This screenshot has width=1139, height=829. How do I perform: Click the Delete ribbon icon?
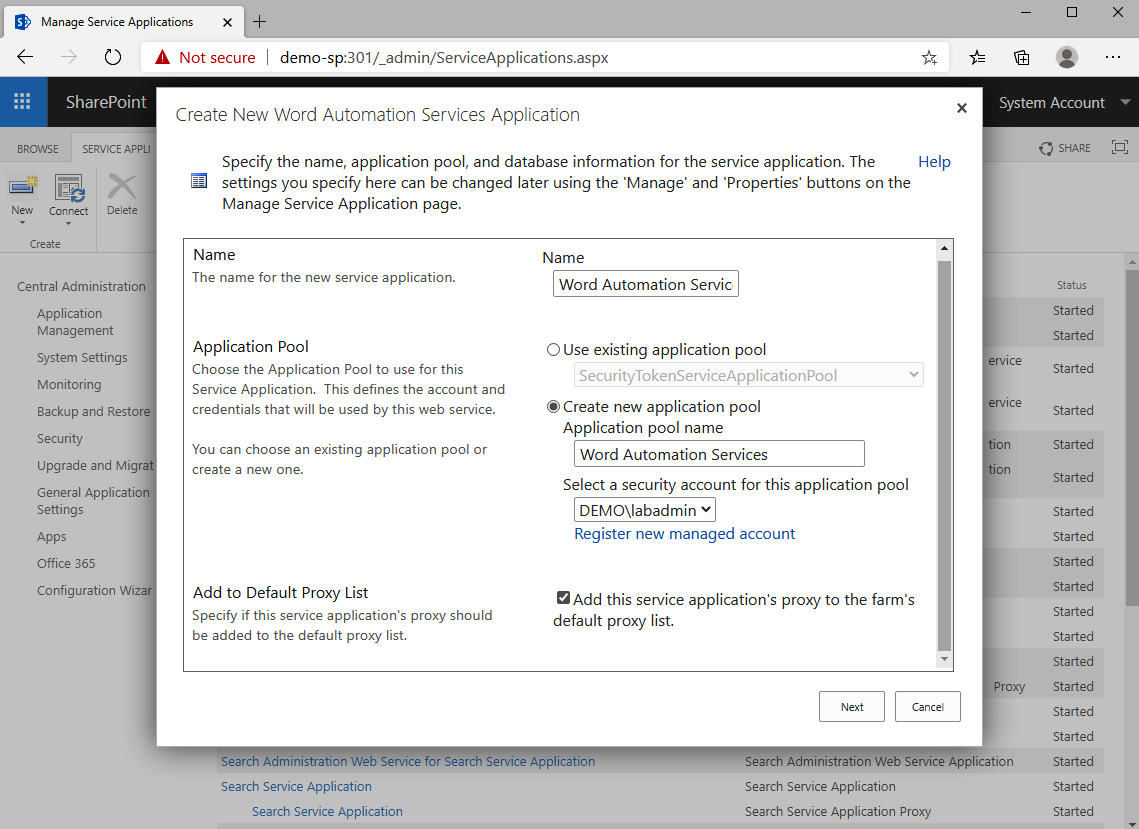tap(122, 187)
